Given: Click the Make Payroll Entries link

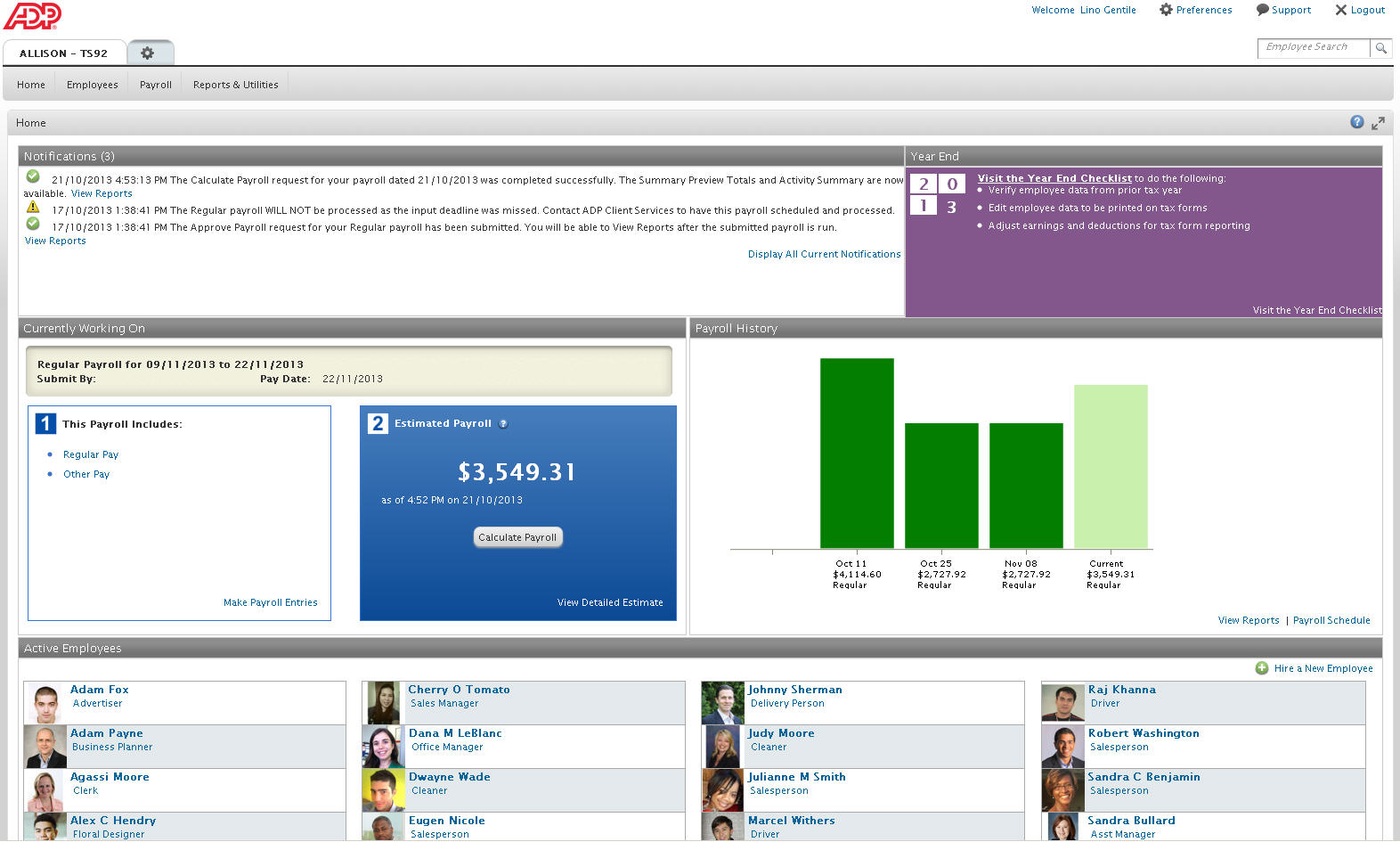Looking at the screenshot, I should coord(270,603).
